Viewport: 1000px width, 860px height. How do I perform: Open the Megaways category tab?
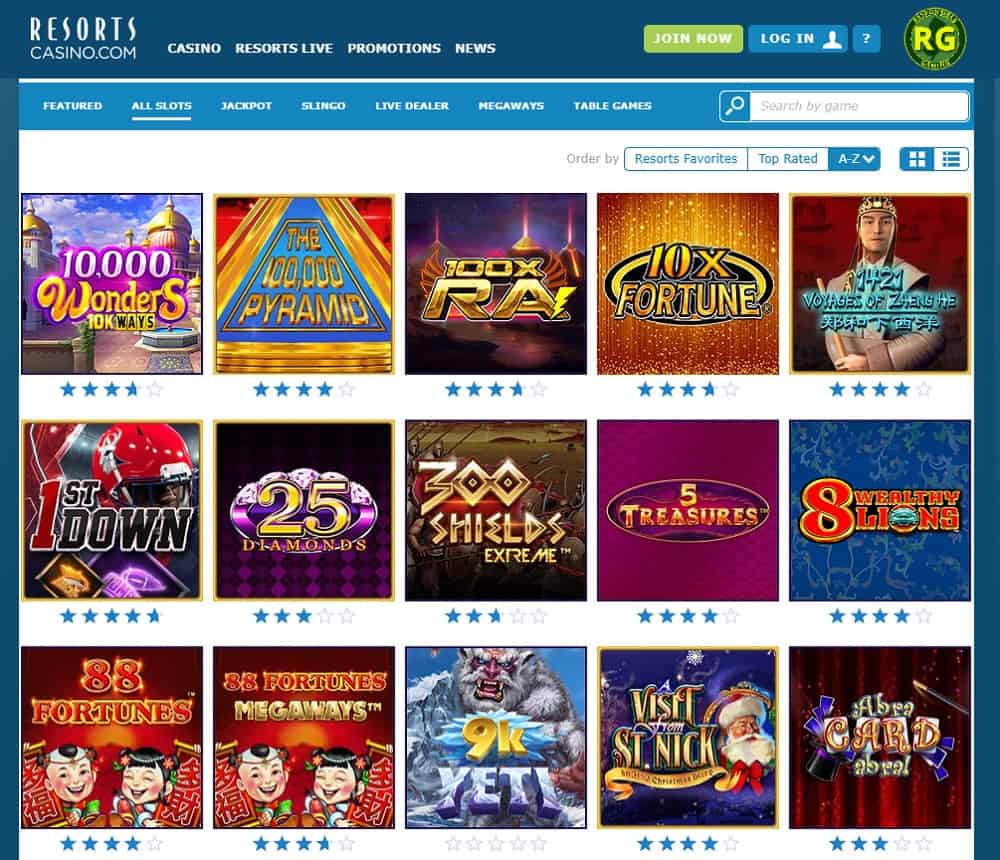(x=511, y=106)
